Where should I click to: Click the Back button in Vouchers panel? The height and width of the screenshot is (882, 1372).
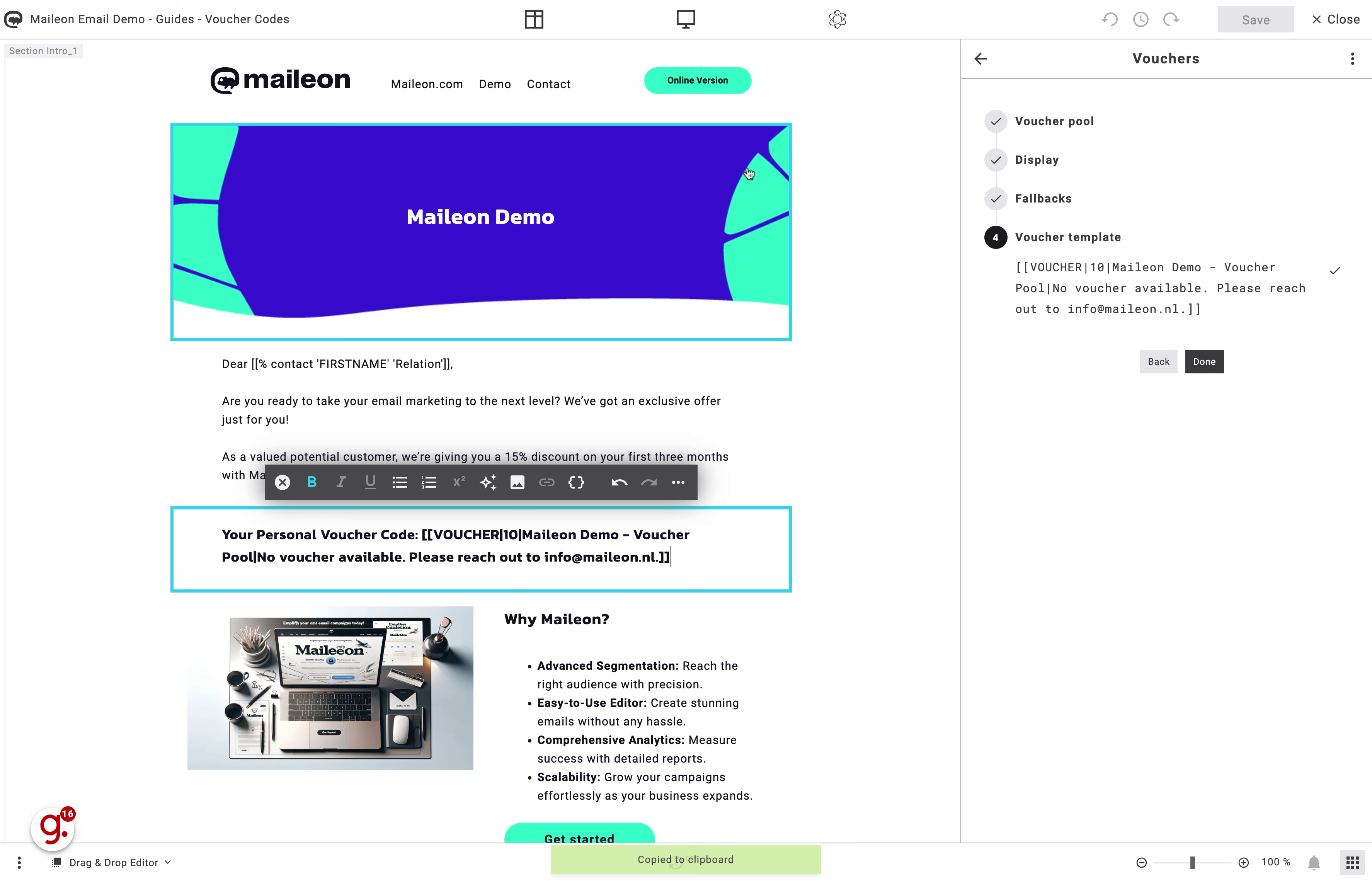pyautogui.click(x=1158, y=362)
